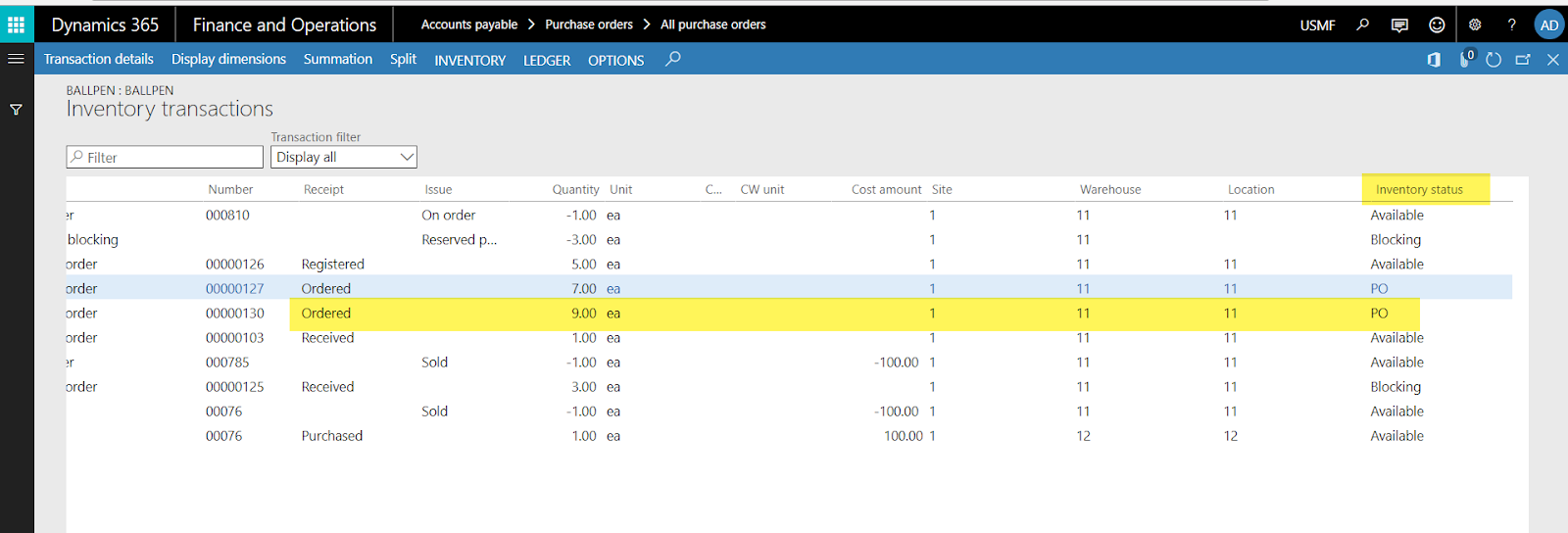Select the cell 00000103
The image size is (1568, 533).
click(x=235, y=337)
